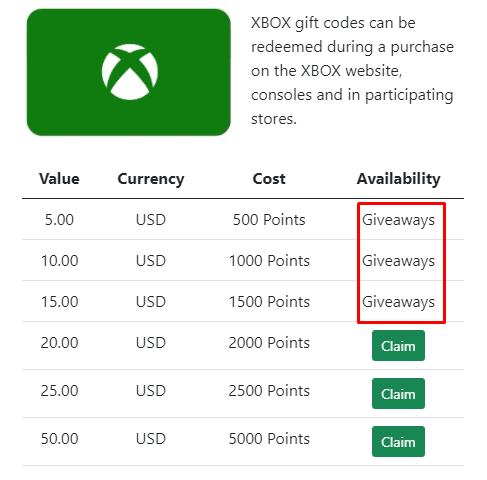Image resolution: width=487 pixels, height=480 pixels.
Task: Select the 2000 Points cost cell
Action: pyautogui.click(x=269, y=343)
